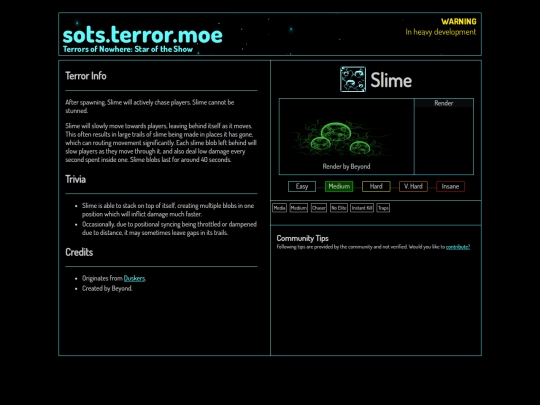The width and height of the screenshot is (540, 405).
Task: Click the No Elite tag
Action: (x=339, y=208)
